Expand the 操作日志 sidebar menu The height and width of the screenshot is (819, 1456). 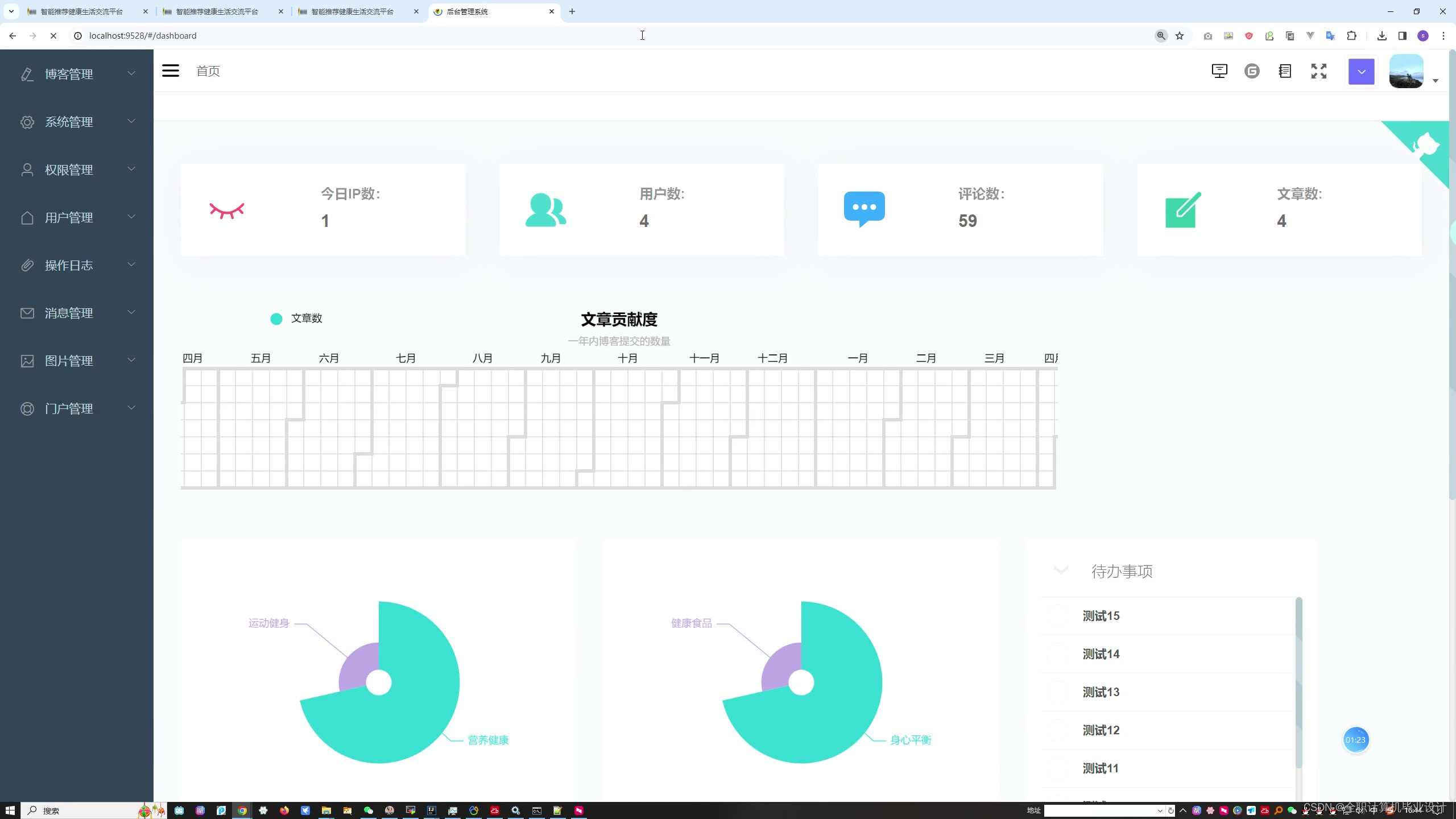[77, 265]
